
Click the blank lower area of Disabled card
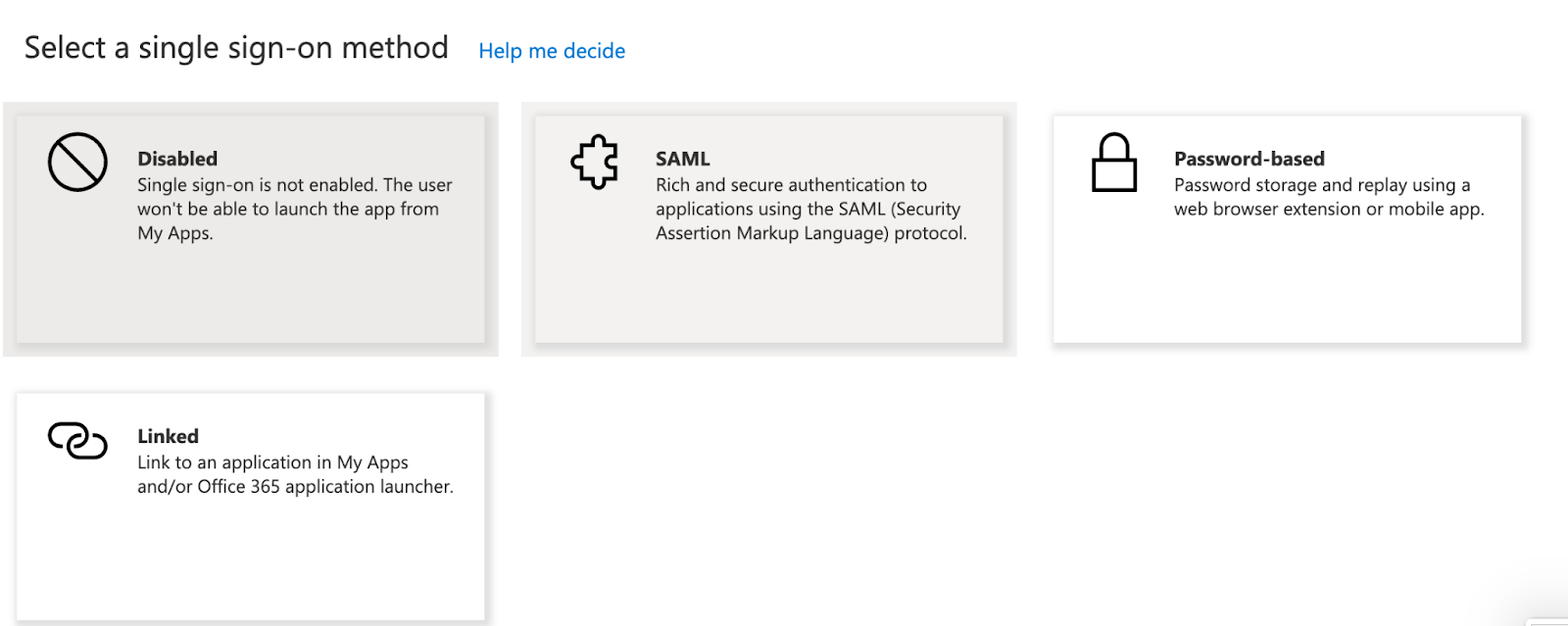pyautogui.click(x=251, y=294)
